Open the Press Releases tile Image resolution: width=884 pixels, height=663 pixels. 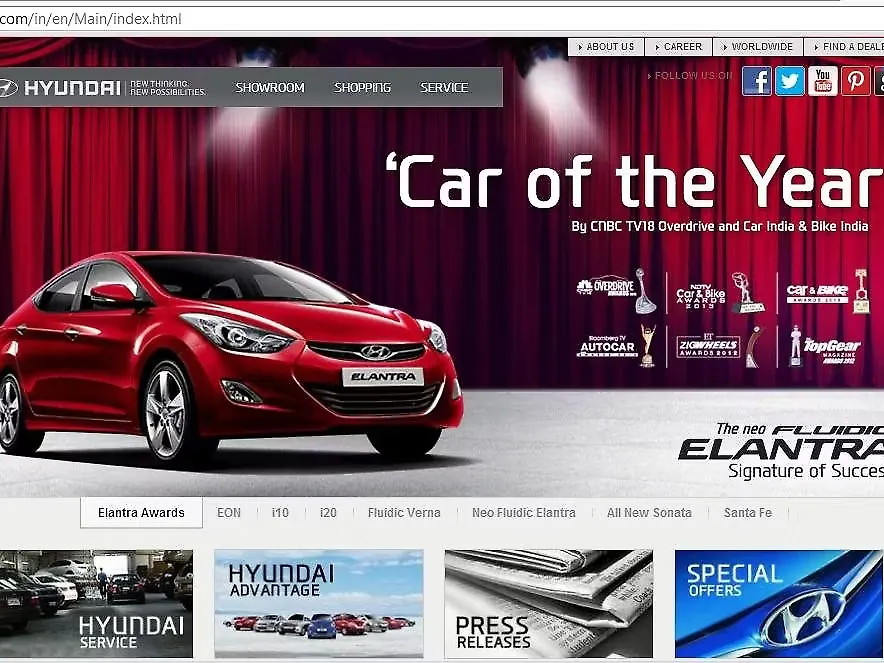pyautogui.click(x=549, y=604)
